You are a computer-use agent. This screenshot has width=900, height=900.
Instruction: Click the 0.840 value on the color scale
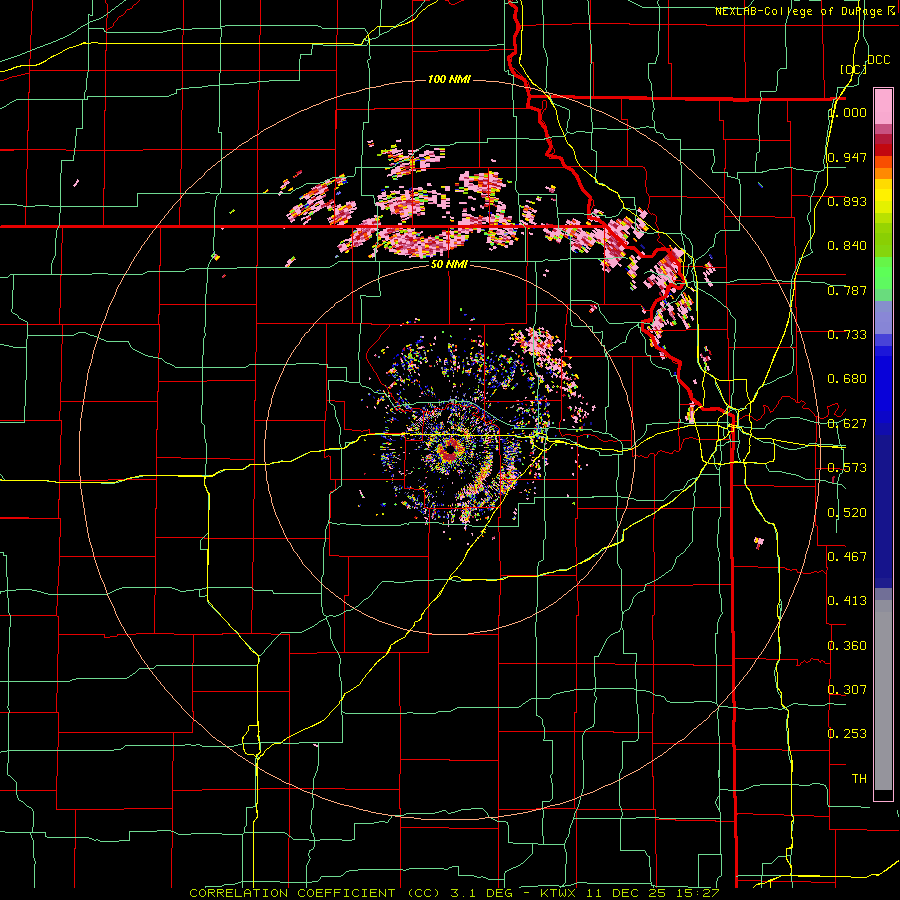(847, 246)
